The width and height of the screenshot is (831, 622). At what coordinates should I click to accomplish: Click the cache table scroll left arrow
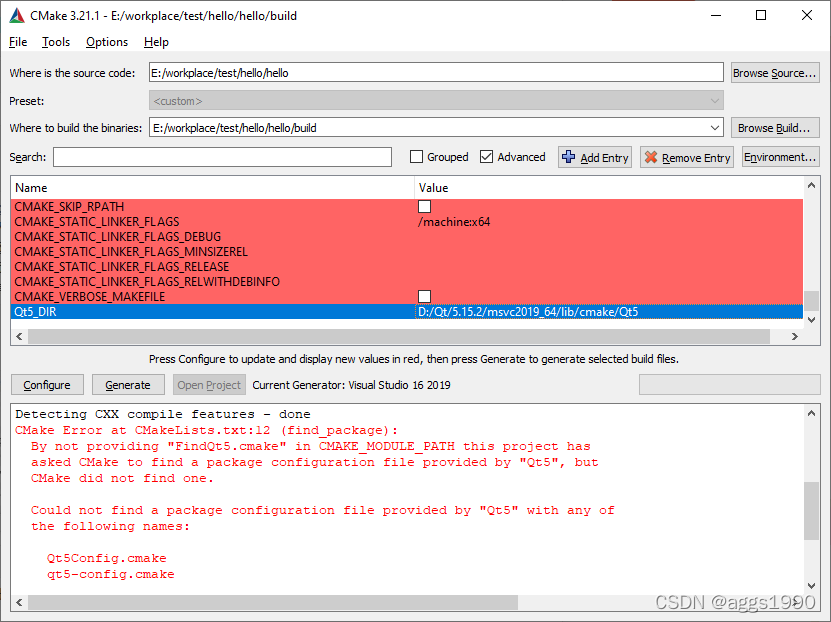point(20,336)
